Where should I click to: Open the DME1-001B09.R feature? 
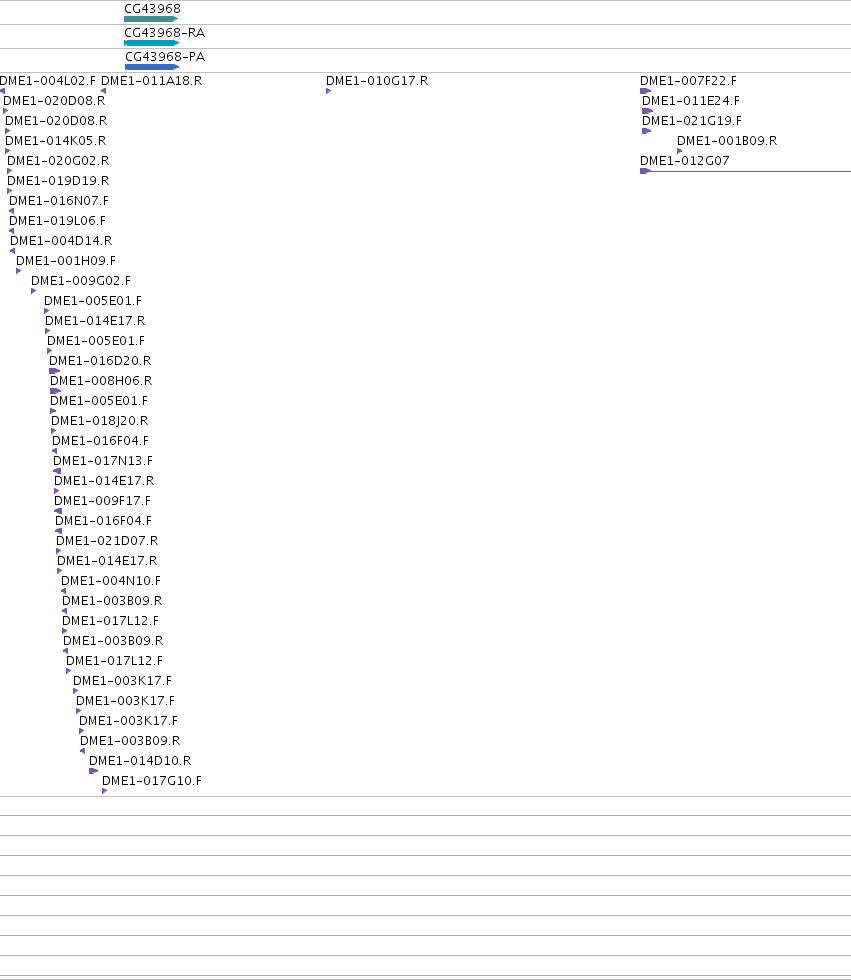click(x=727, y=141)
